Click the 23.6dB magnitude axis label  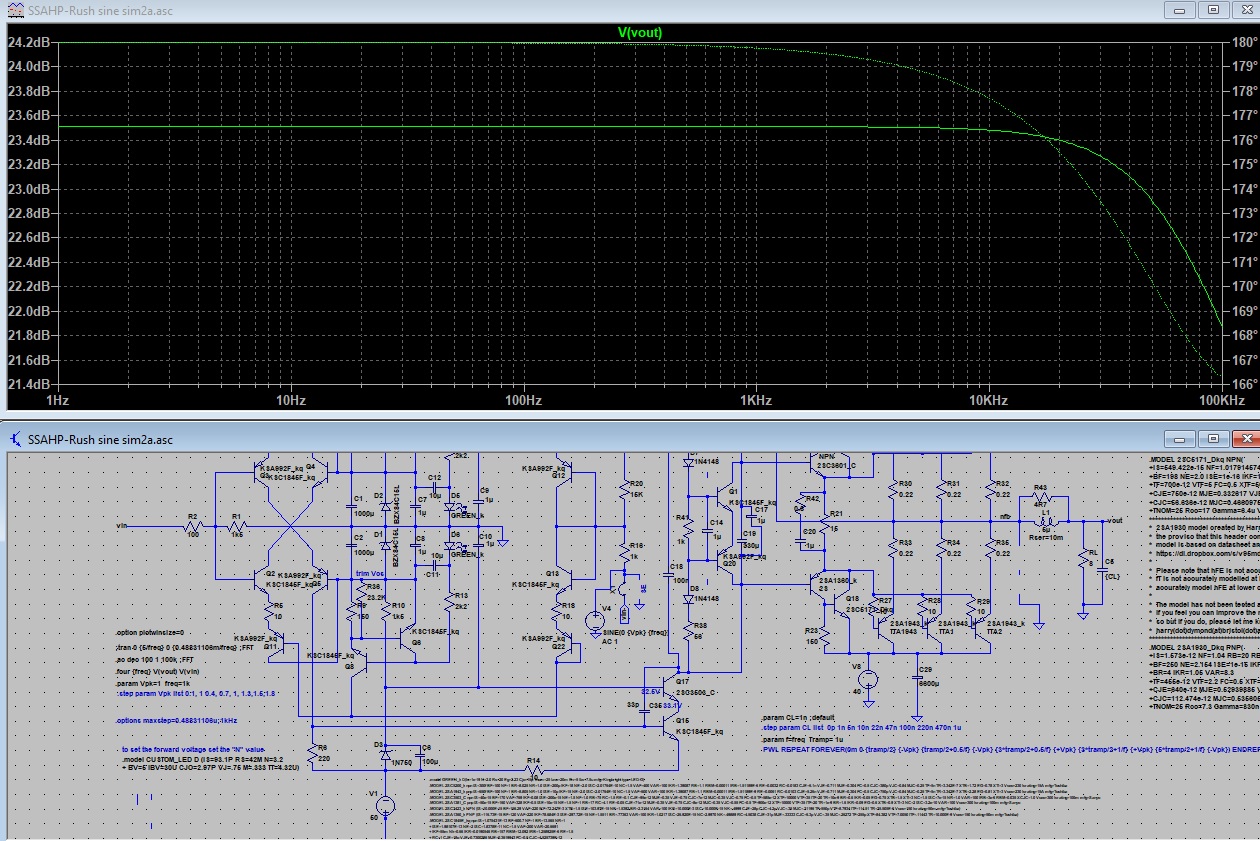tap(29, 116)
